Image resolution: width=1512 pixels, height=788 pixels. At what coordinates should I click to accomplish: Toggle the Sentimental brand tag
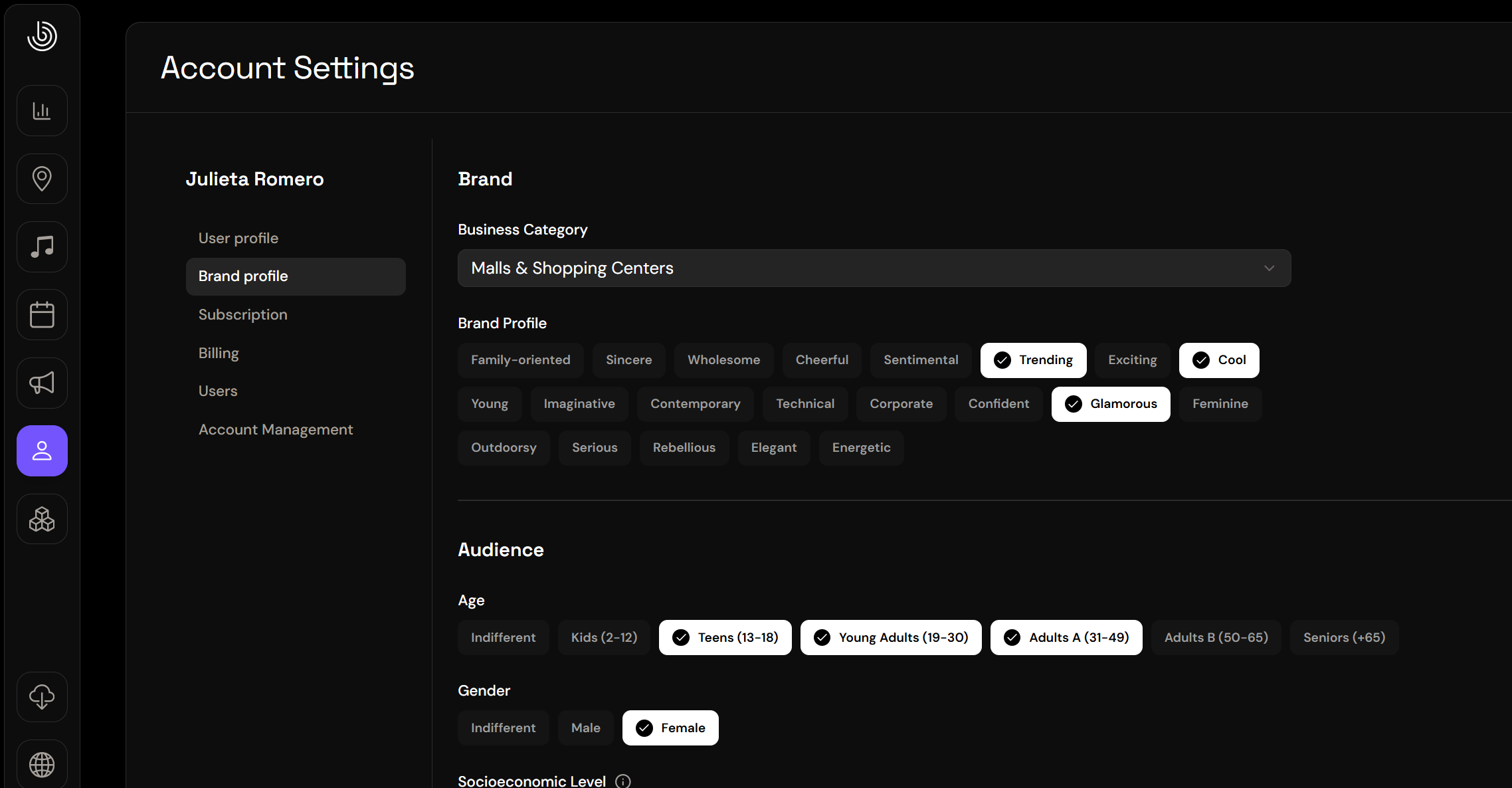(921, 360)
